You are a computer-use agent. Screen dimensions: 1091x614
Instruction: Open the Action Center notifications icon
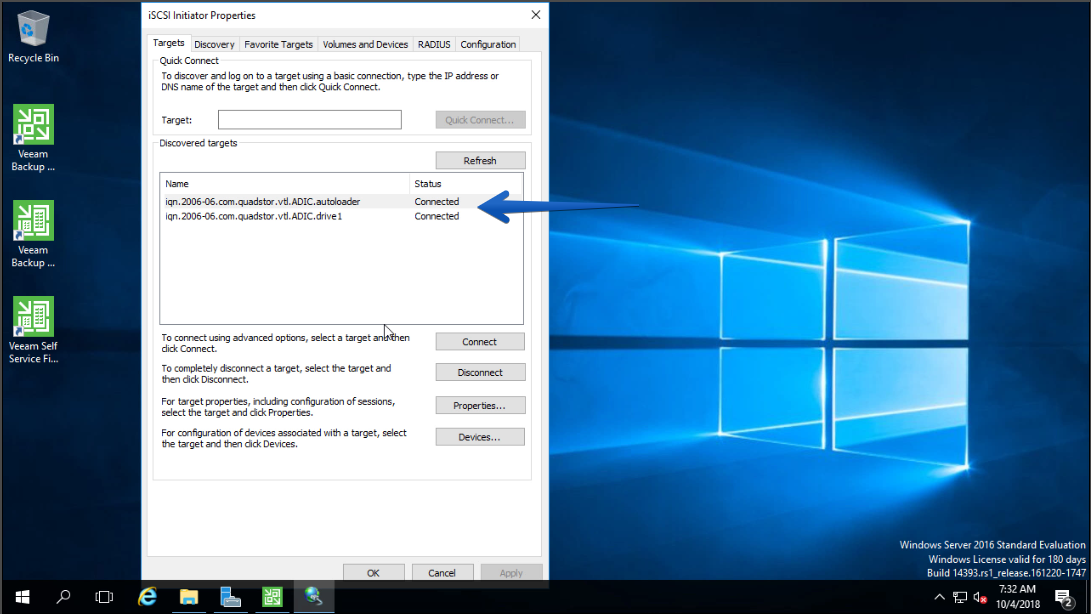click(x=1063, y=597)
